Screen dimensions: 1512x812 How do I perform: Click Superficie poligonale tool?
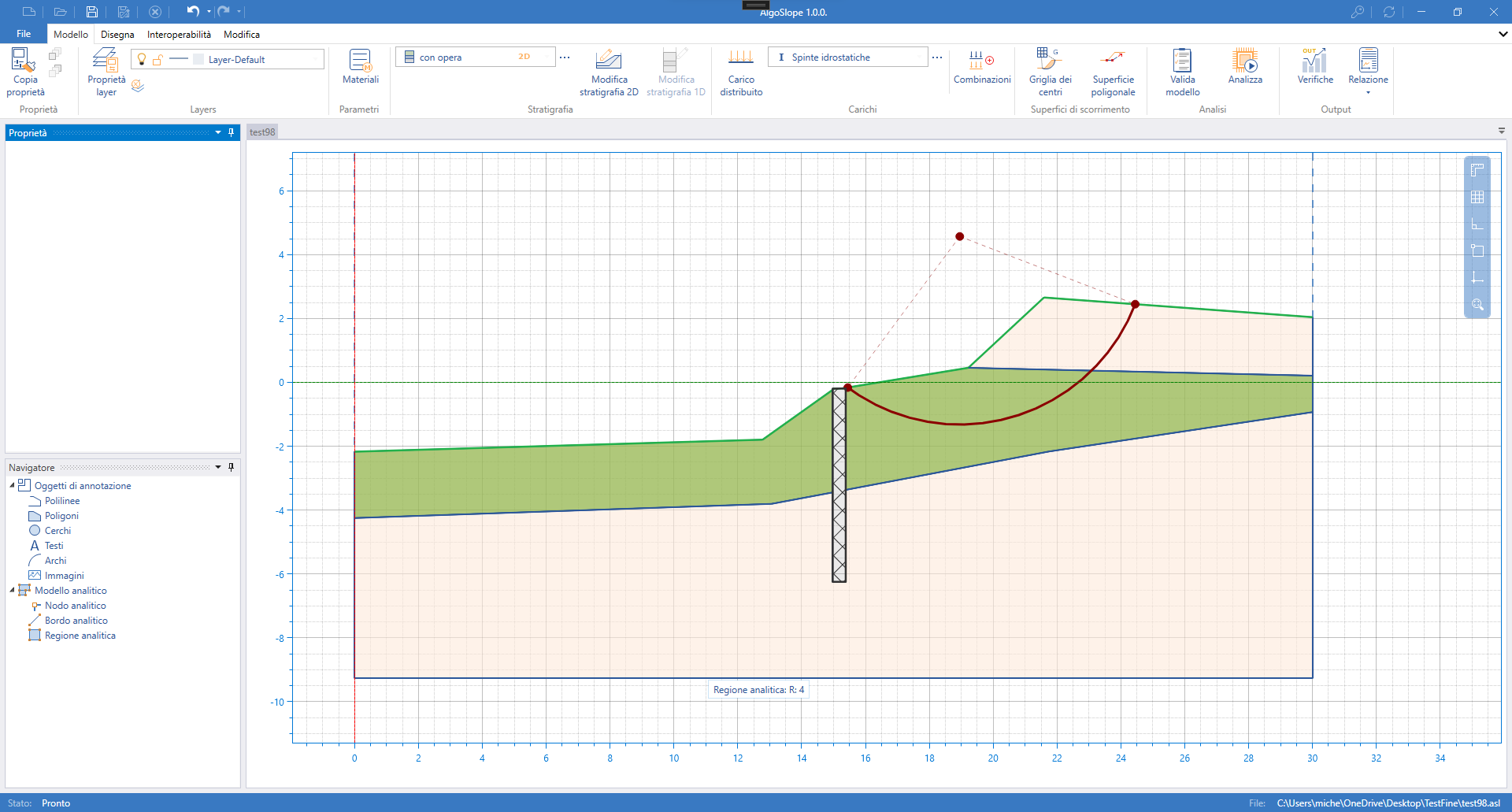[1113, 72]
